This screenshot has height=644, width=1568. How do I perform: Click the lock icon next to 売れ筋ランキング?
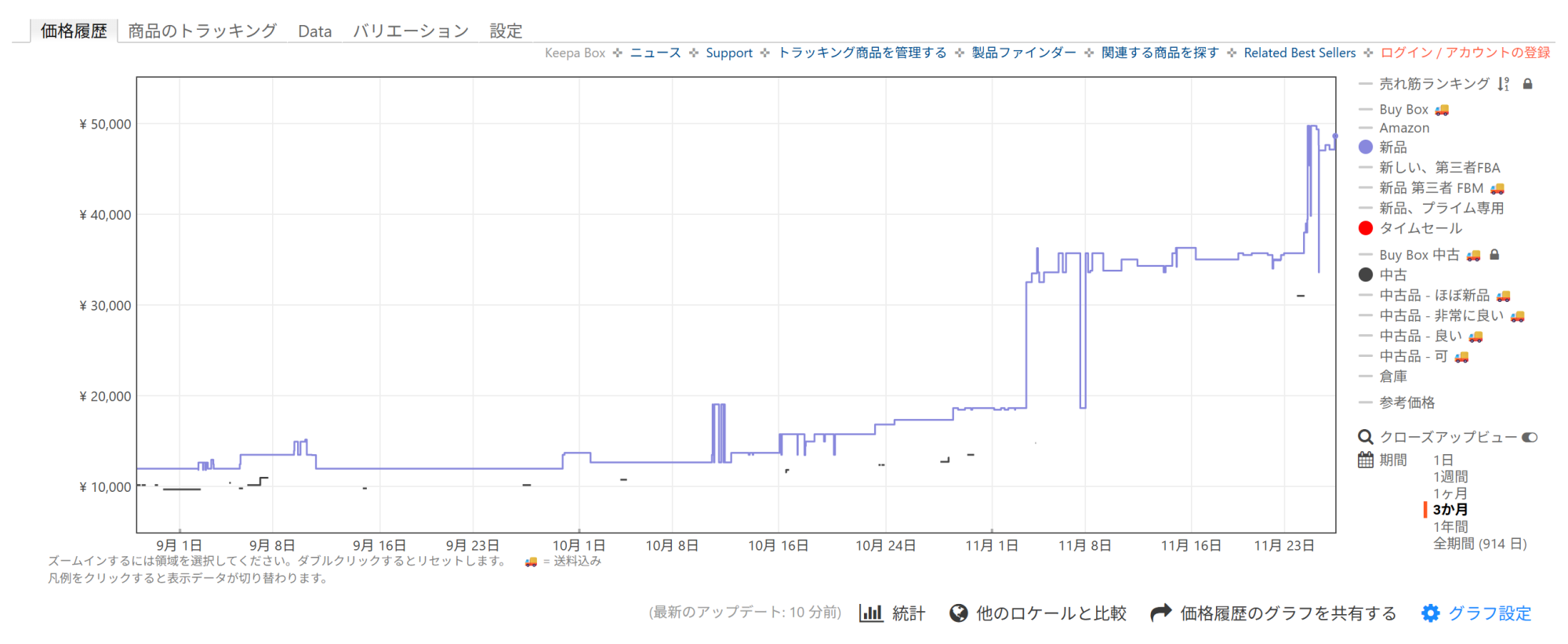tap(1527, 84)
